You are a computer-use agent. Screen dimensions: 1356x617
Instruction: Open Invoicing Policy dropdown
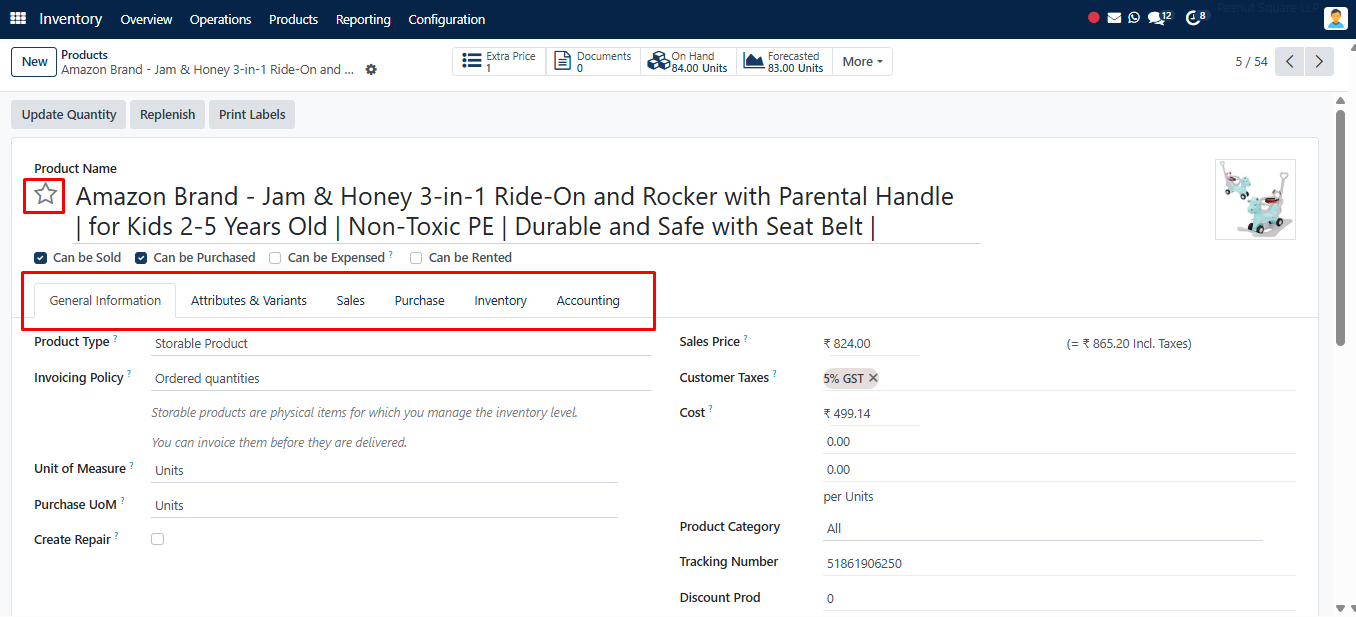[x=401, y=379]
